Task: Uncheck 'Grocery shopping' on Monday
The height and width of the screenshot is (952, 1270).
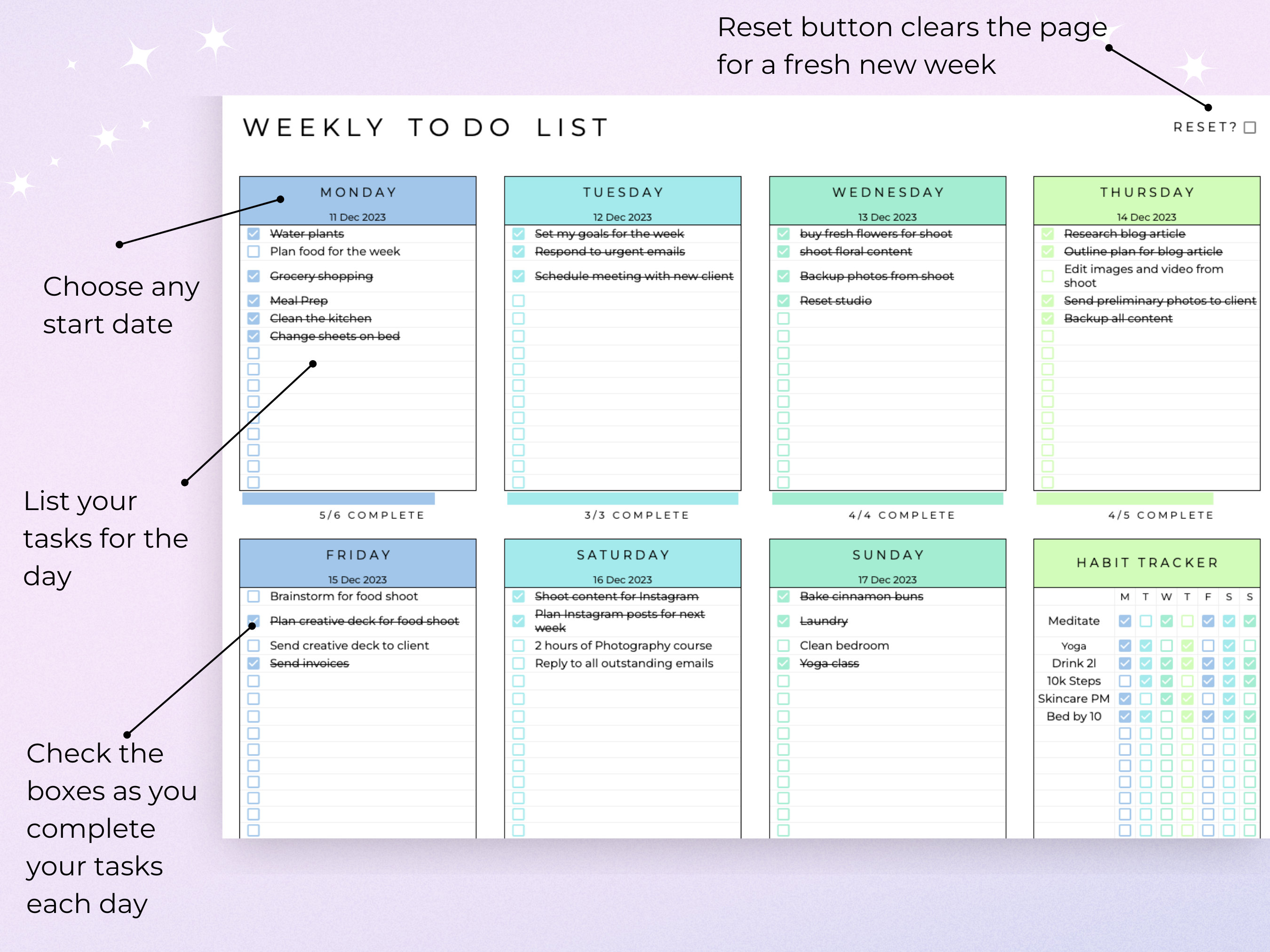Action: 253,276
